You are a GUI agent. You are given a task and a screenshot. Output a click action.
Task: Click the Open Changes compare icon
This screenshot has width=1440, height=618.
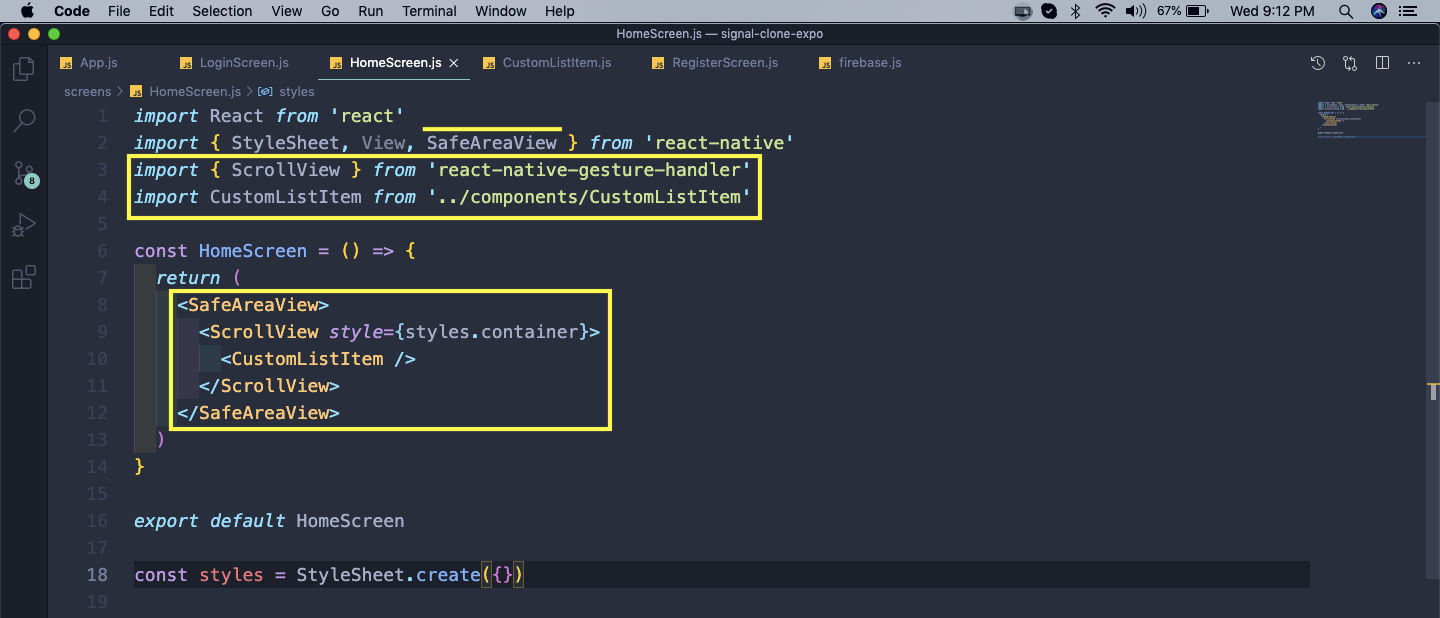point(1350,63)
